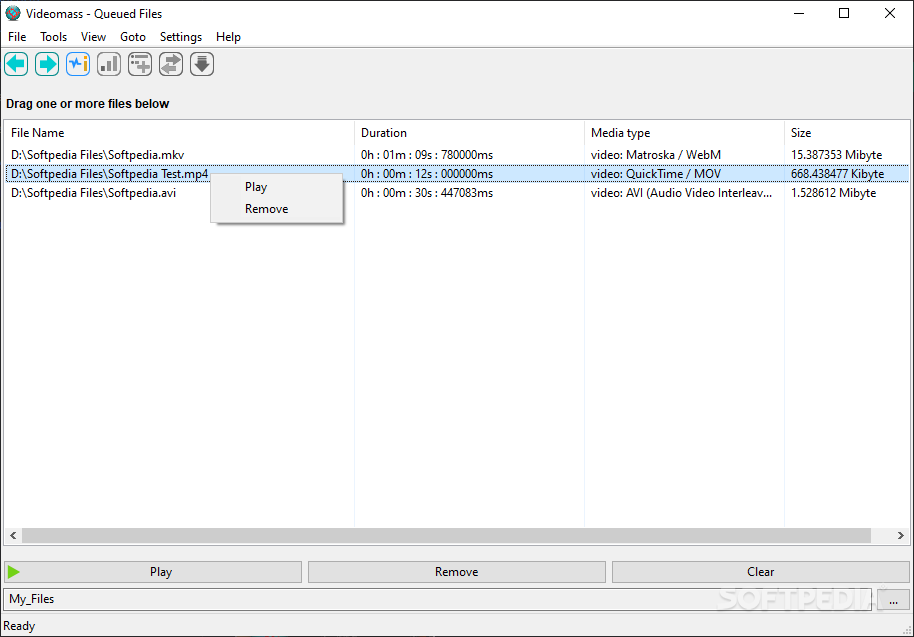The image size is (914, 637).
Task: Choose Remove from the context menu
Action: [277, 209]
